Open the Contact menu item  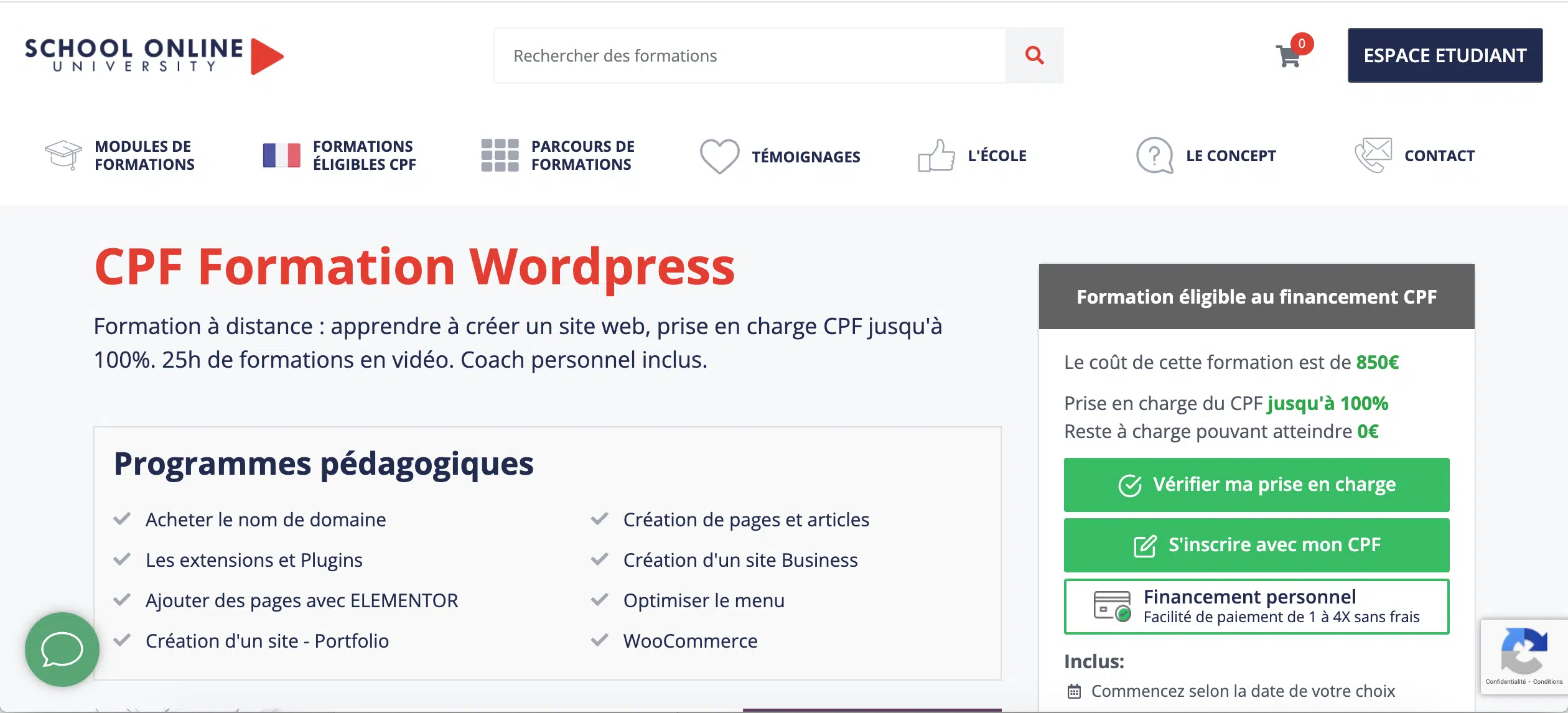[x=1439, y=156]
